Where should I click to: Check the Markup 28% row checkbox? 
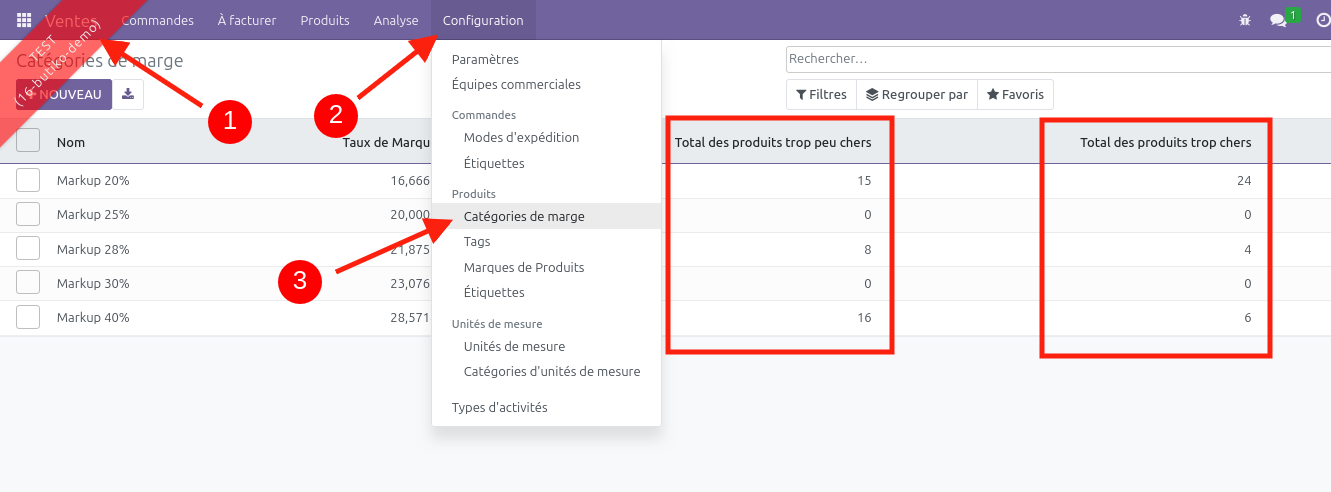tap(28, 249)
